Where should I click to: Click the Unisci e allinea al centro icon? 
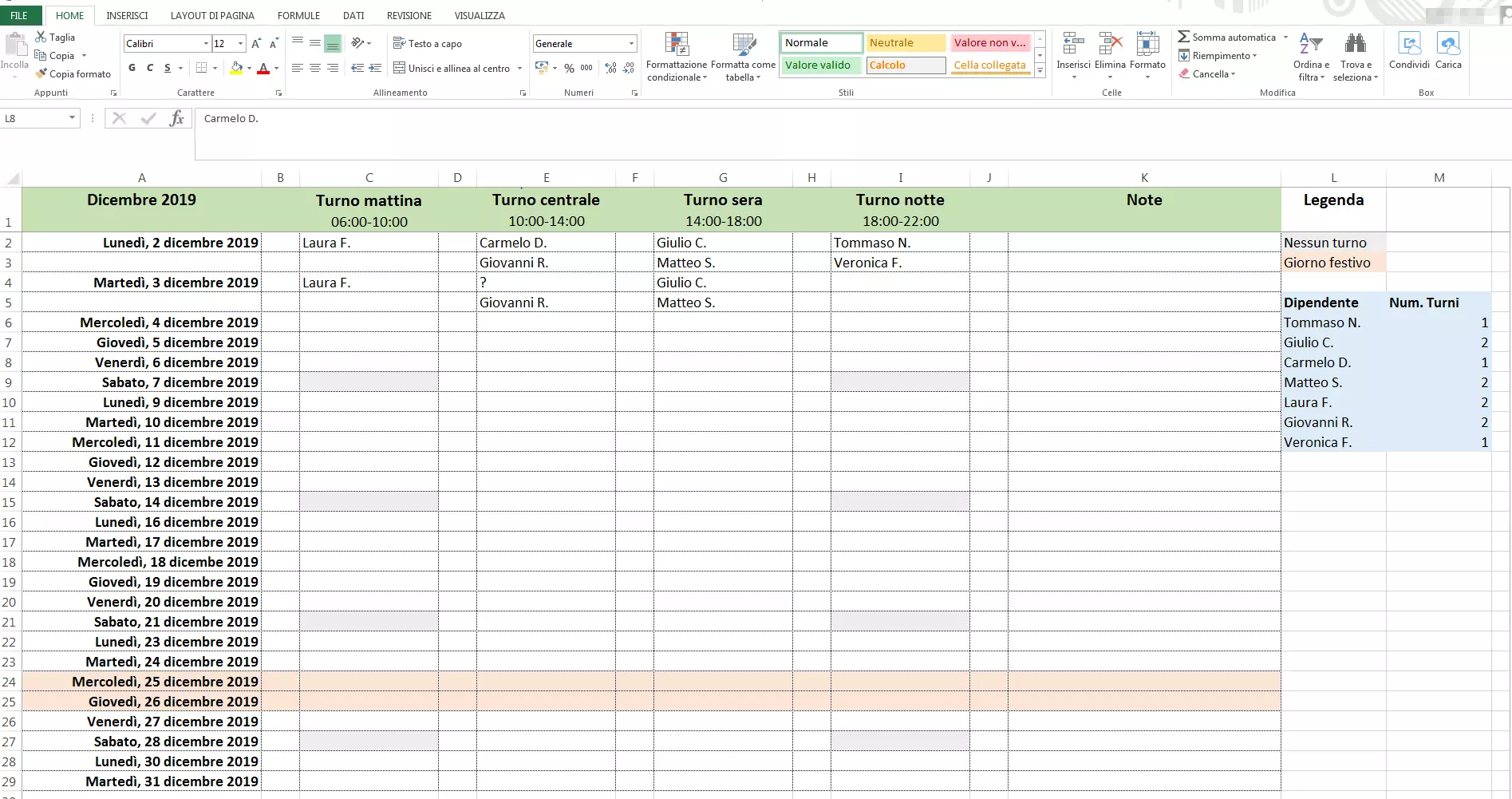pos(451,68)
